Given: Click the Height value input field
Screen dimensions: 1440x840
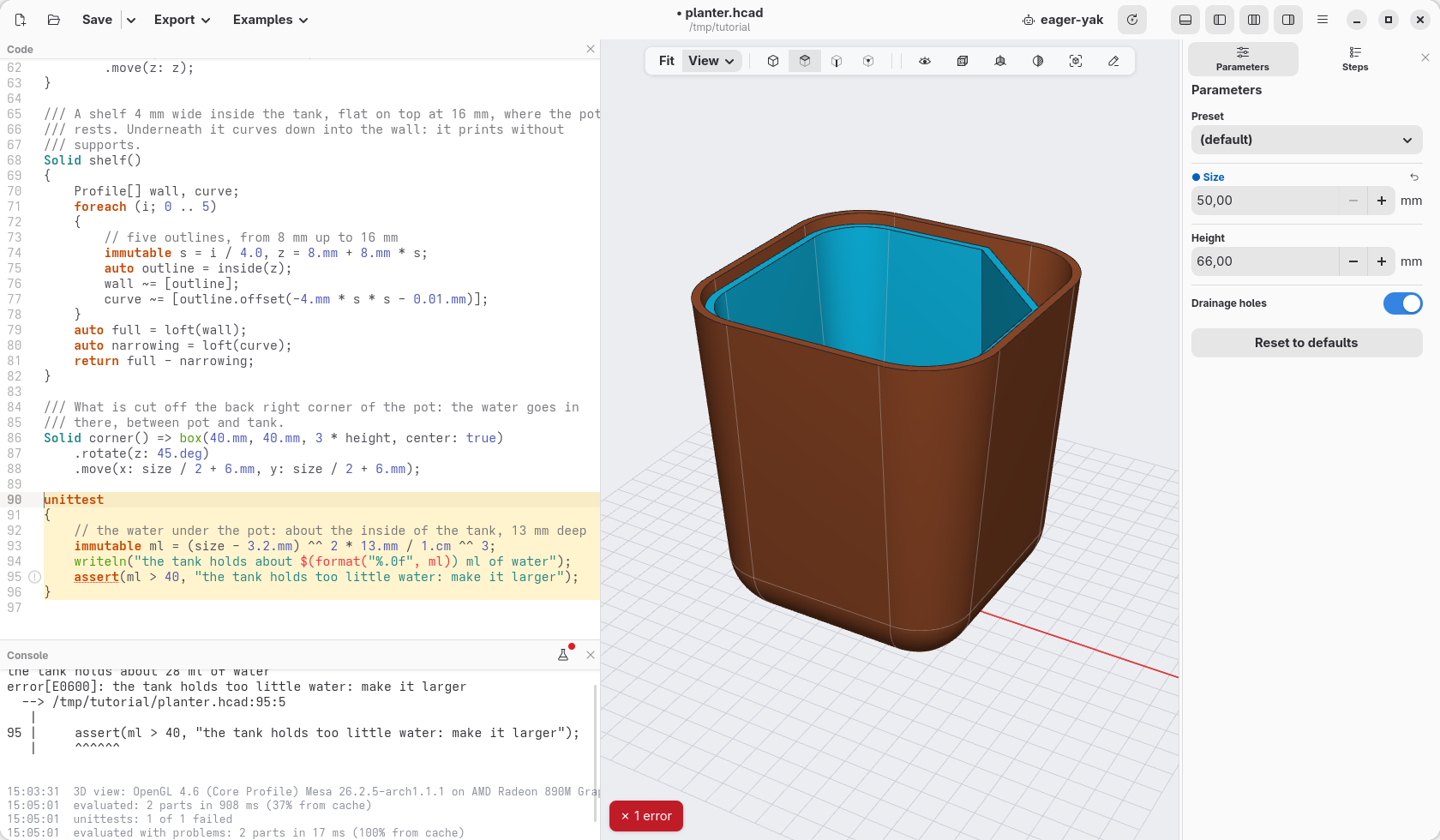Looking at the screenshot, I should click(1265, 261).
